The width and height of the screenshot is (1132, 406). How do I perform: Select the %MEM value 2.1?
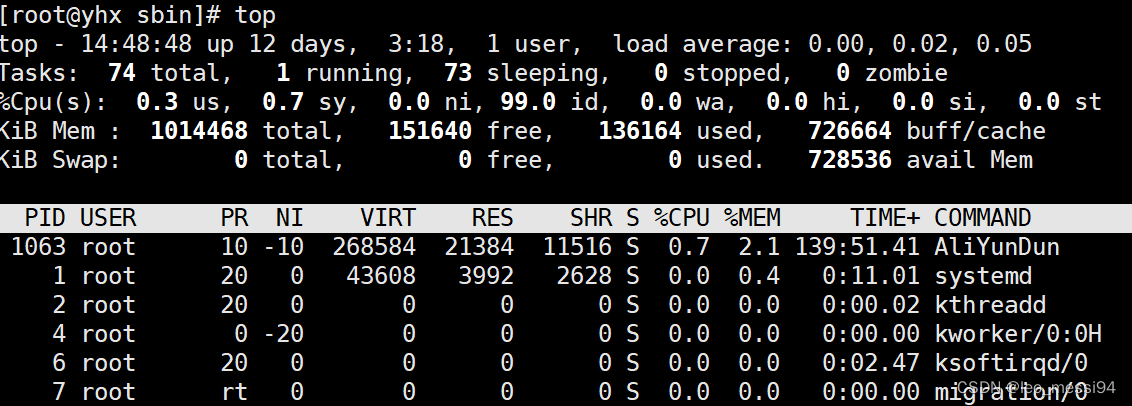(x=759, y=247)
